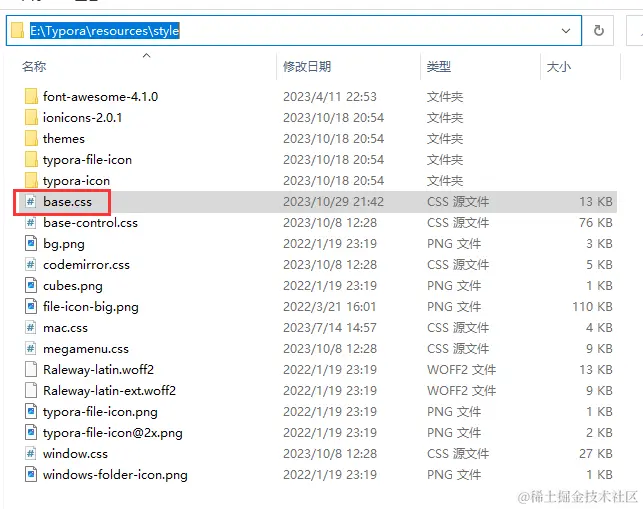The height and width of the screenshot is (509, 643).
Task: Select the Raleway-latin-ext.woff2 file name
Action: (109, 390)
